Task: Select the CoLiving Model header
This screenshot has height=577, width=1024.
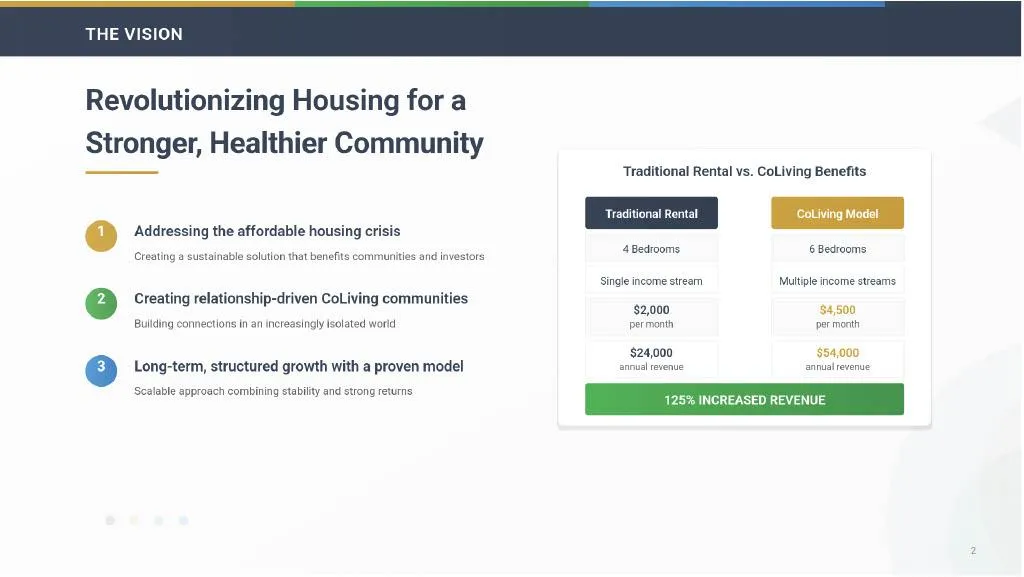Action: (x=837, y=213)
